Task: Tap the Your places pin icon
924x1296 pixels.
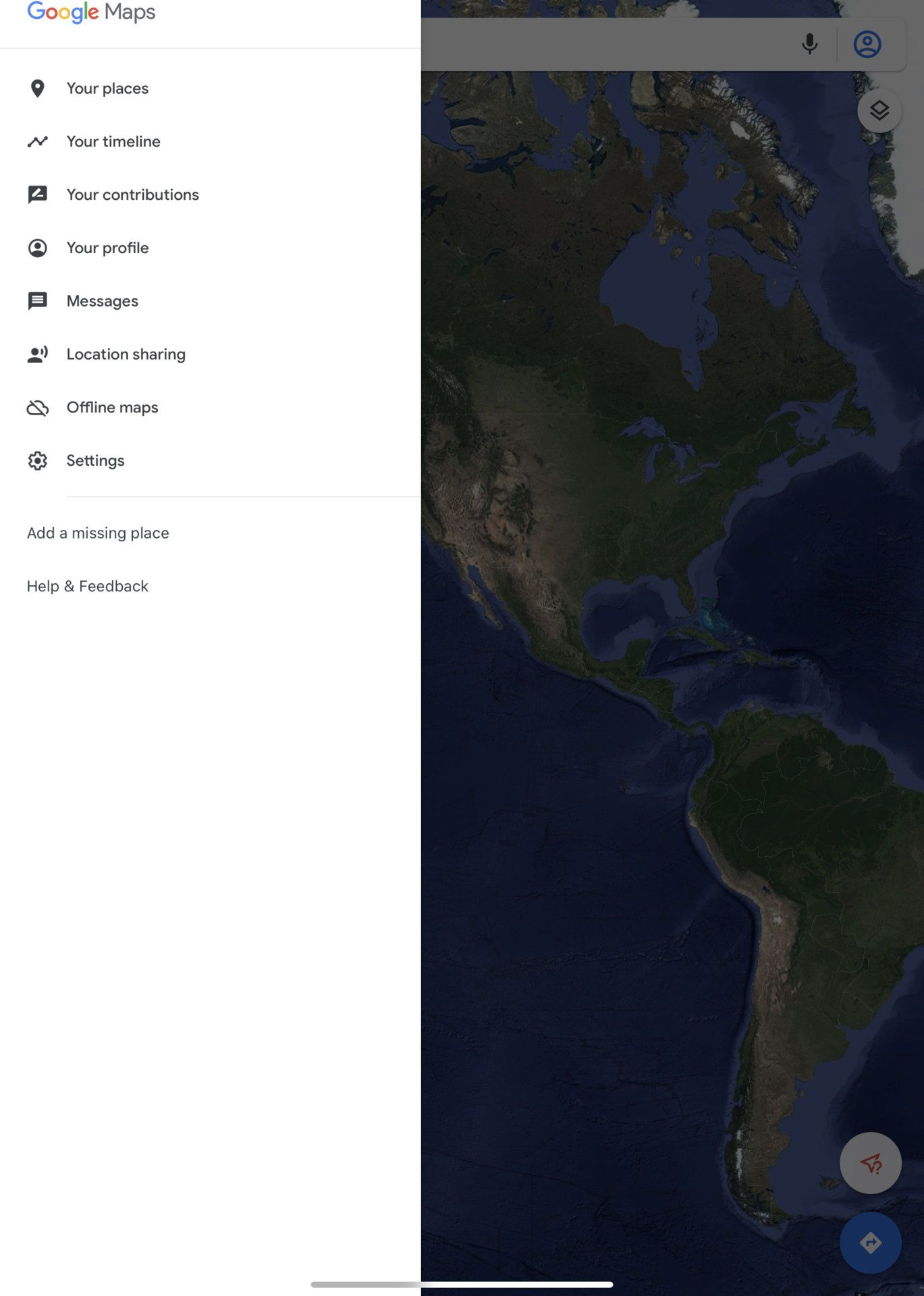Action: (38, 88)
